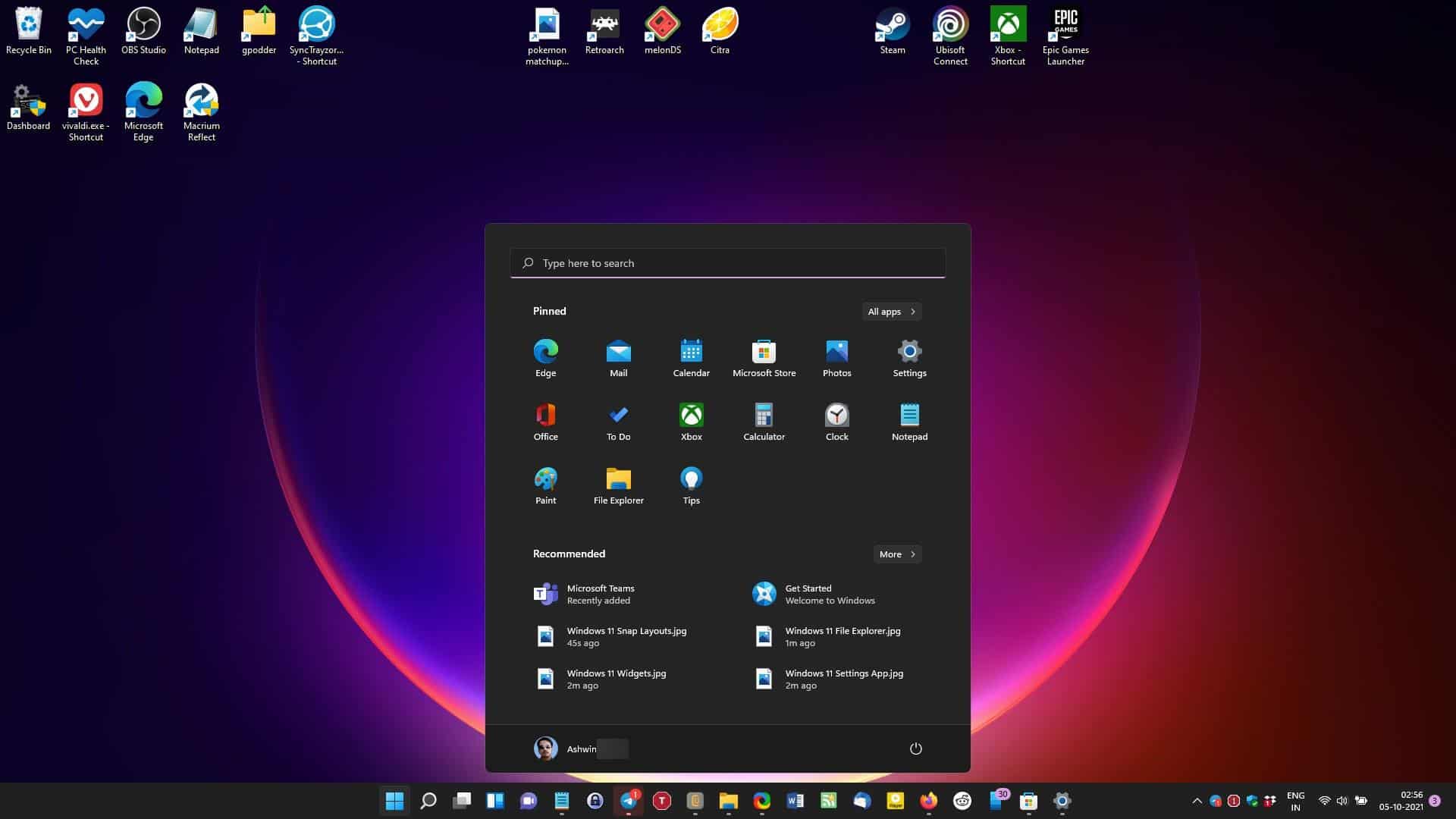
Task: Open the Teams Chat icon on the taskbar
Action: pos(529,801)
